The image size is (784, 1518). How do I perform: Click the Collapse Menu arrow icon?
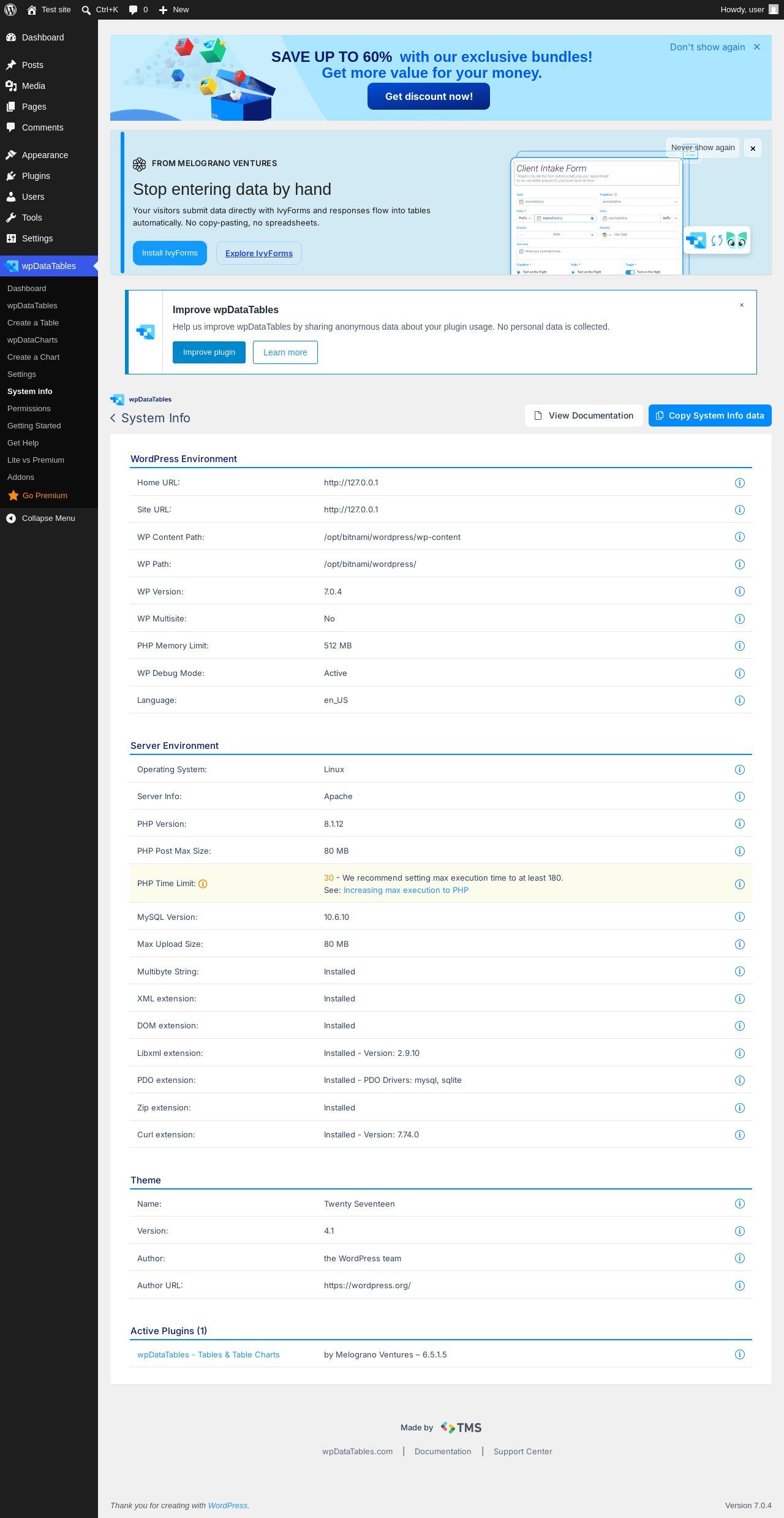11,518
